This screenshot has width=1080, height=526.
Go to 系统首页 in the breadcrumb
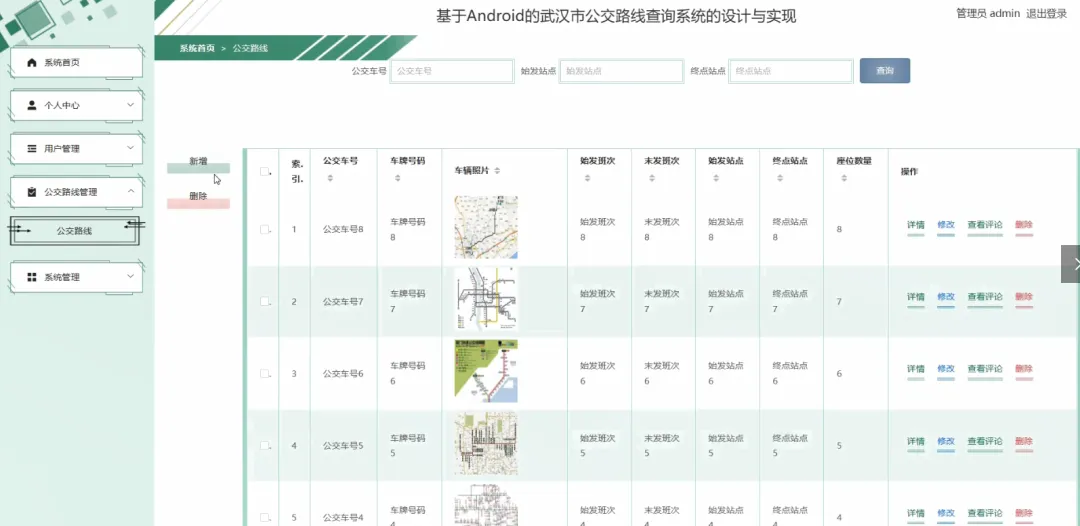click(x=197, y=48)
